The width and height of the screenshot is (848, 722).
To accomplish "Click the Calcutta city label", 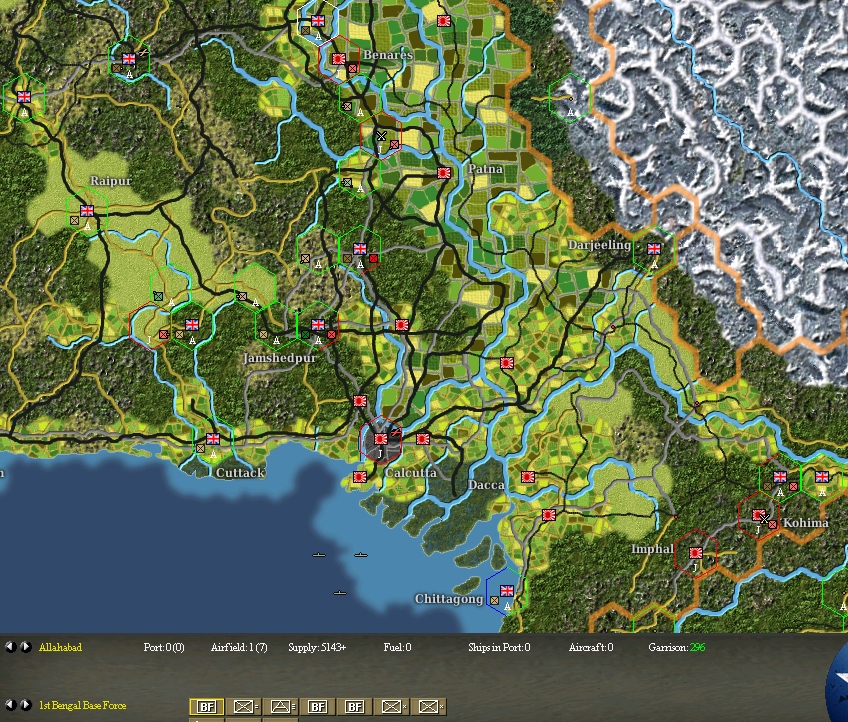I will 410,473.
